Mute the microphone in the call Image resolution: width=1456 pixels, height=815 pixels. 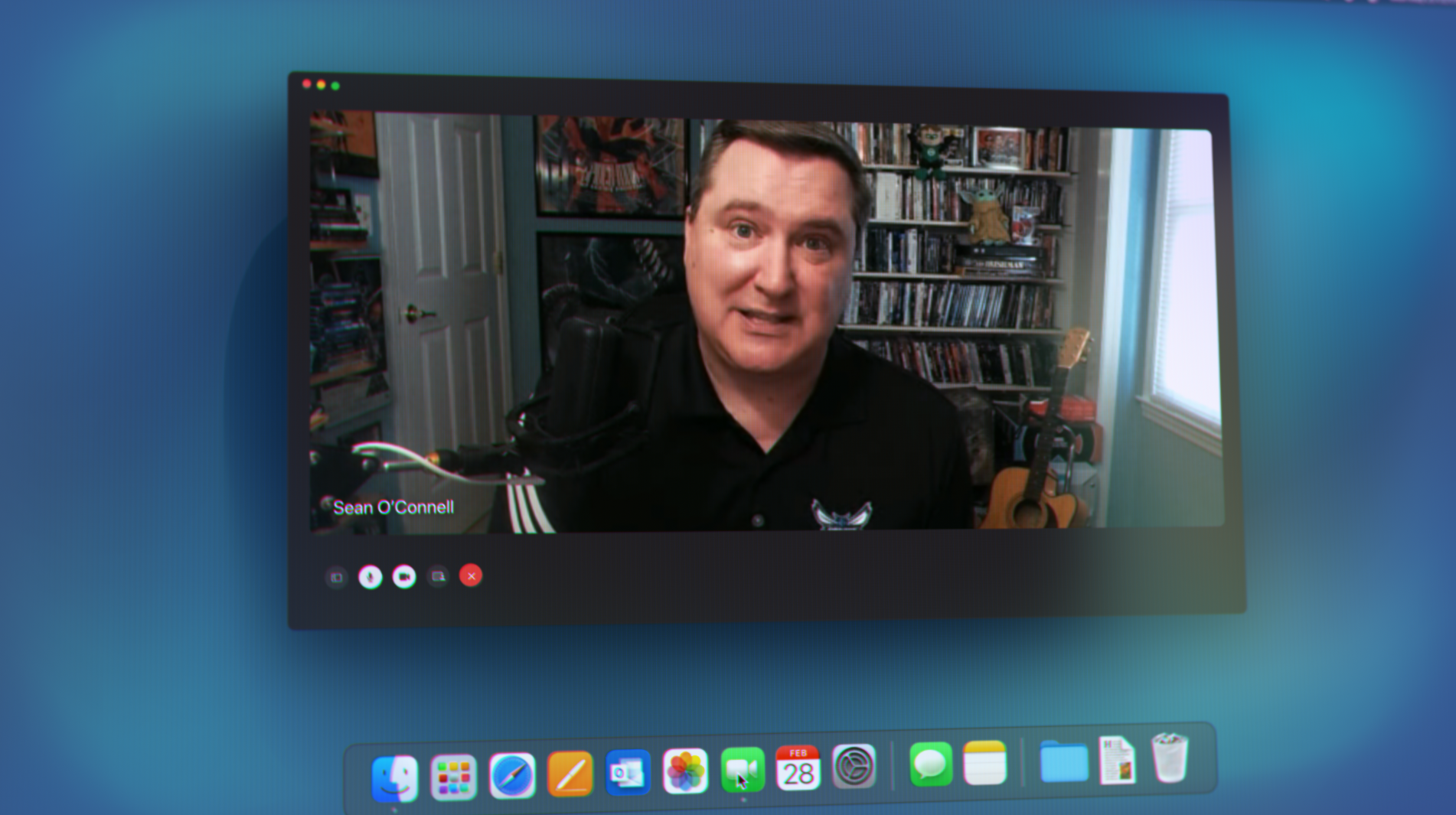click(371, 577)
